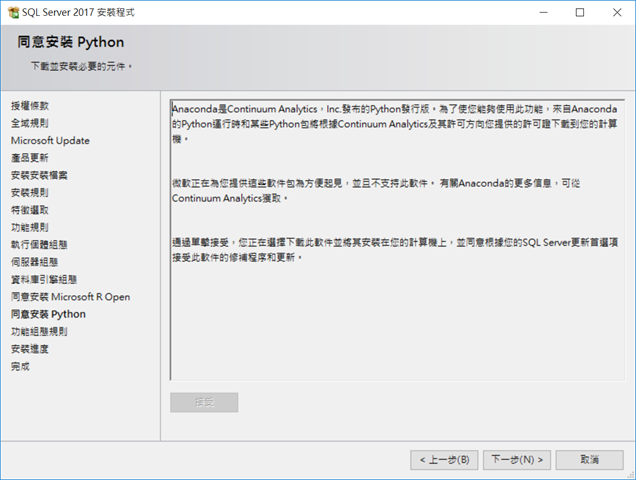The width and height of the screenshot is (636, 480).
Task: Go back with 上一步(B) button
Action: click(x=444, y=460)
